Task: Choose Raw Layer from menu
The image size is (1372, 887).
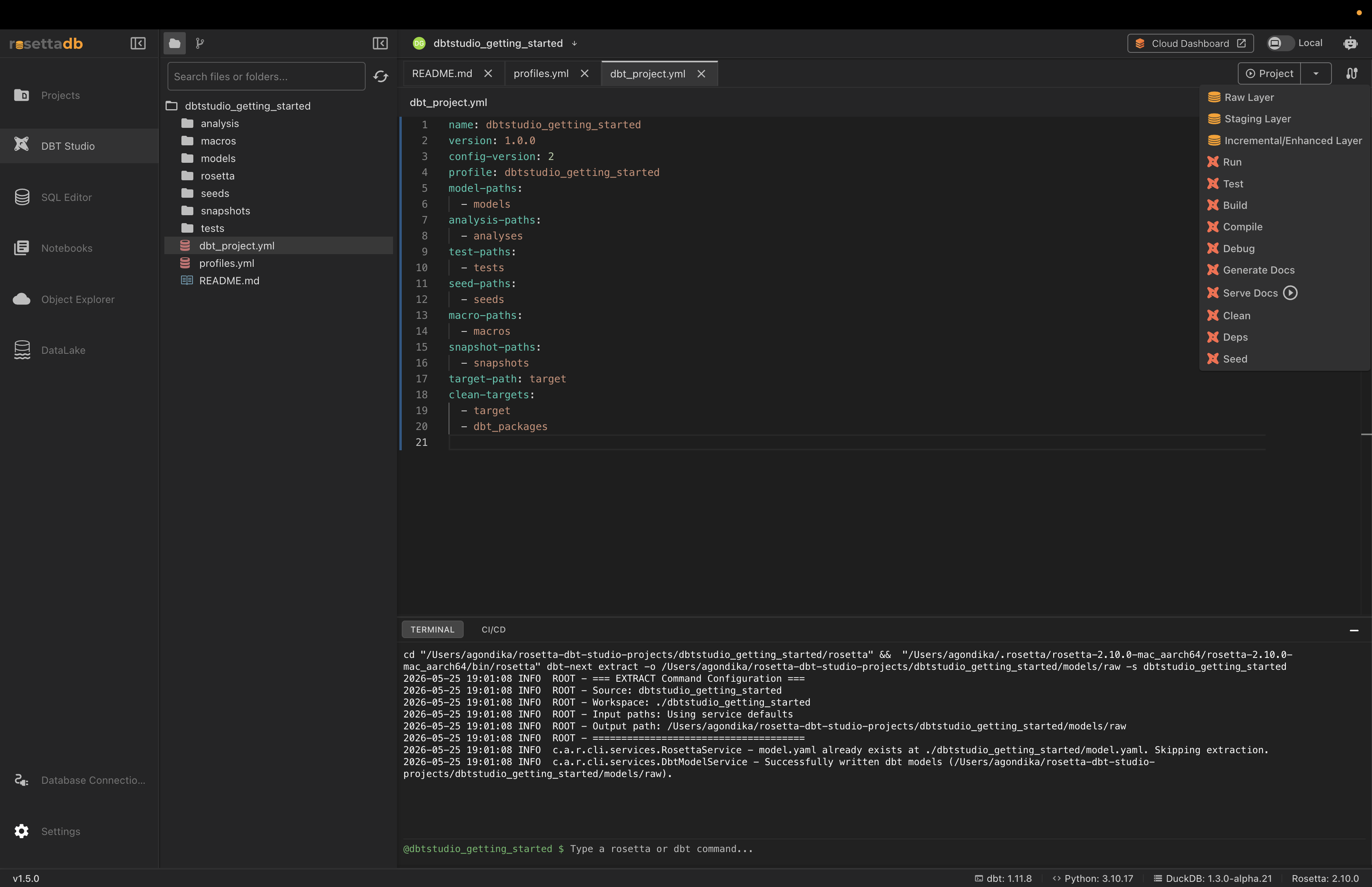Action: (x=1285, y=97)
